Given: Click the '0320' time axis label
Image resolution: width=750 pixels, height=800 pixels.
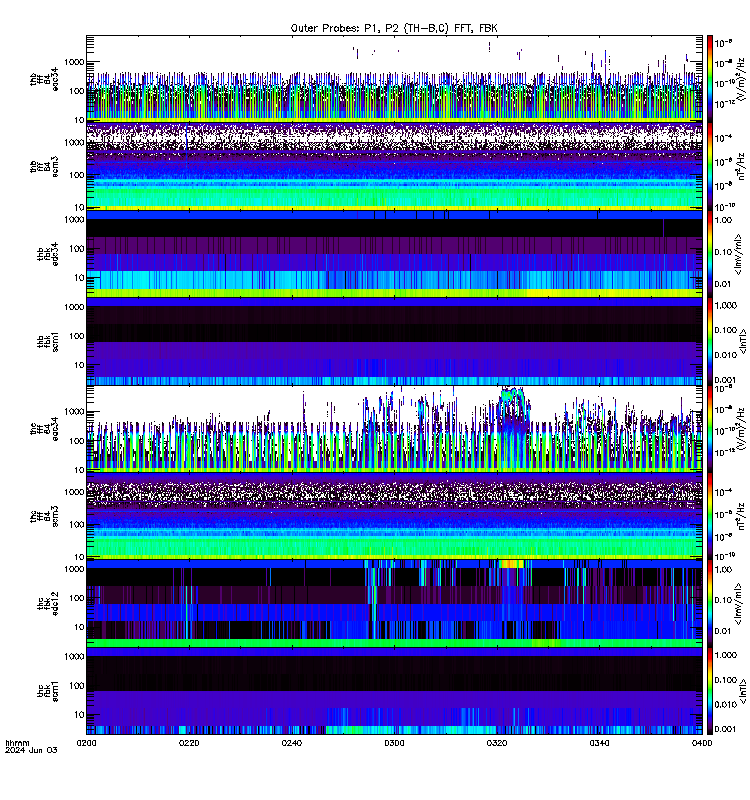Looking at the screenshot, I should (497, 743).
